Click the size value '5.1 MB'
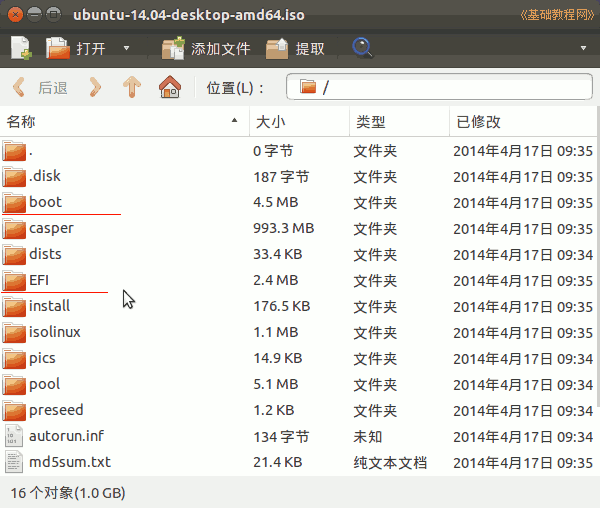This screenshot has width=600, height=508. coord(276,384)
